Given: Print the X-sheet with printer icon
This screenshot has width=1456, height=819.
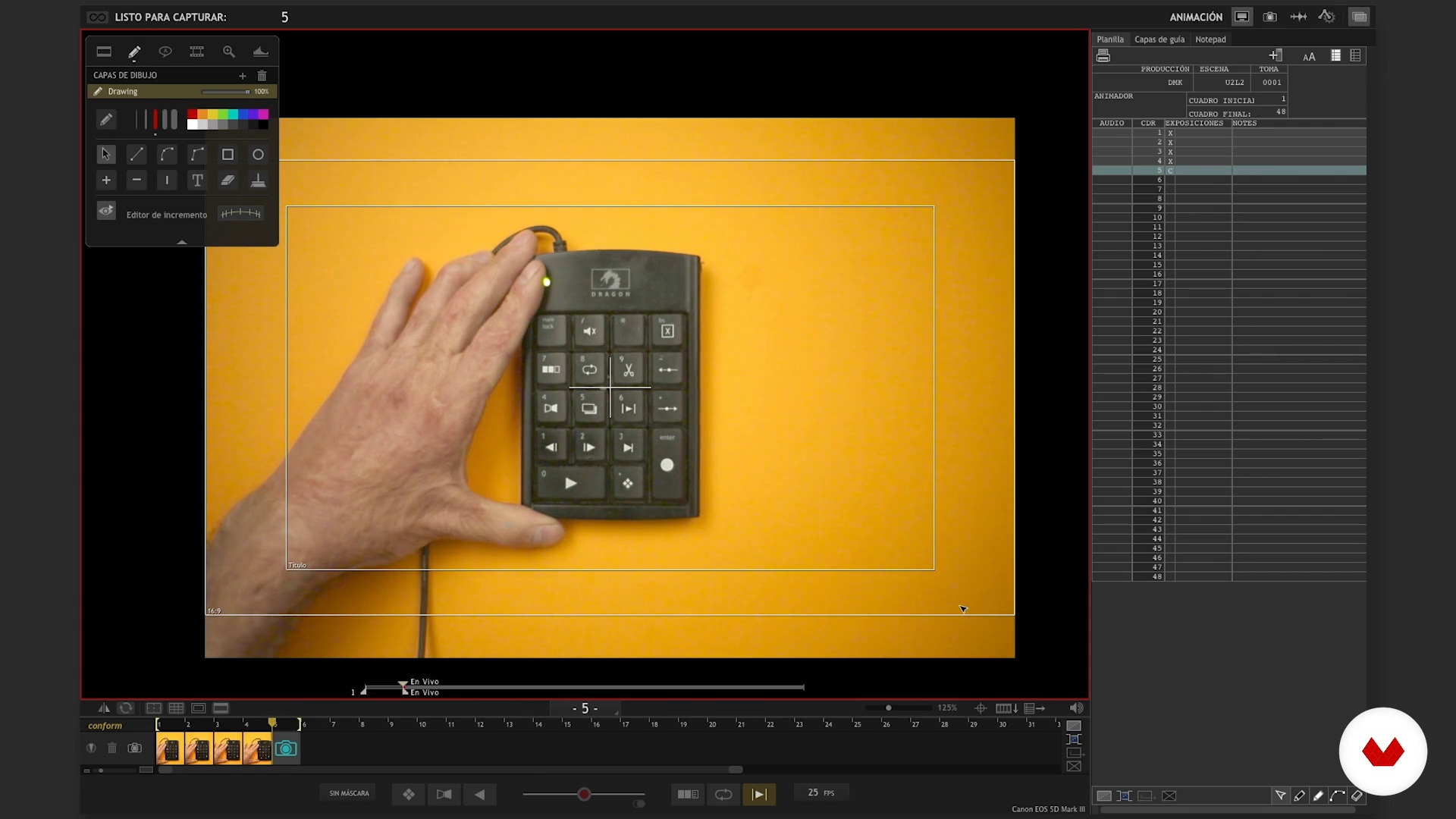Looking at the screenshot, I should pos(1103,56).
